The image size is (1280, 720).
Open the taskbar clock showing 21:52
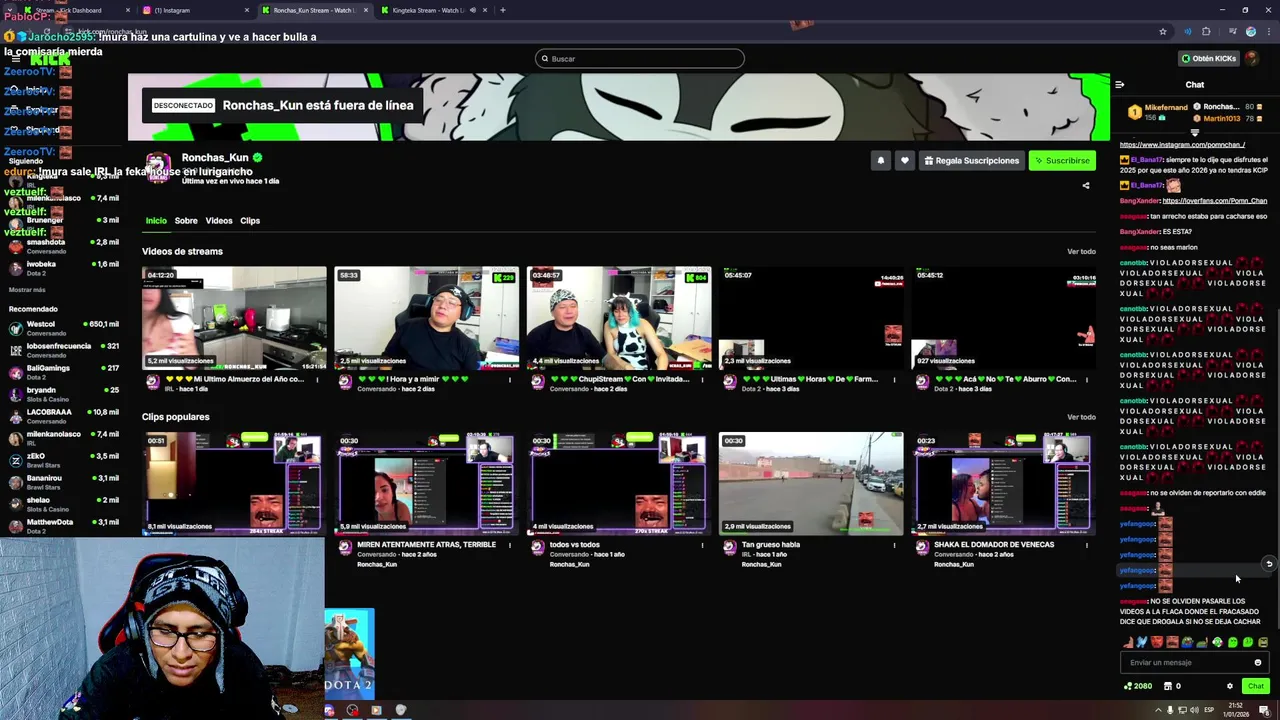[x=1237, y=710]
